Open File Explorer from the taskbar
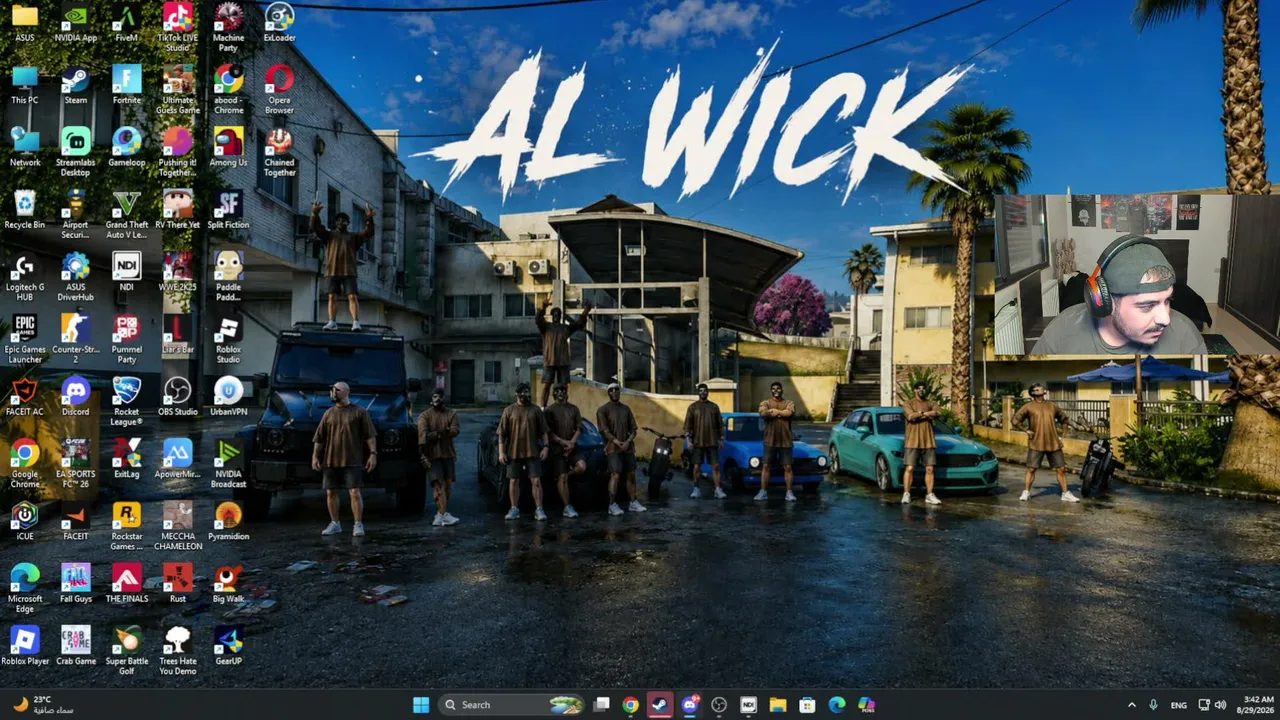1280x720 pixels. pos(778,705)
